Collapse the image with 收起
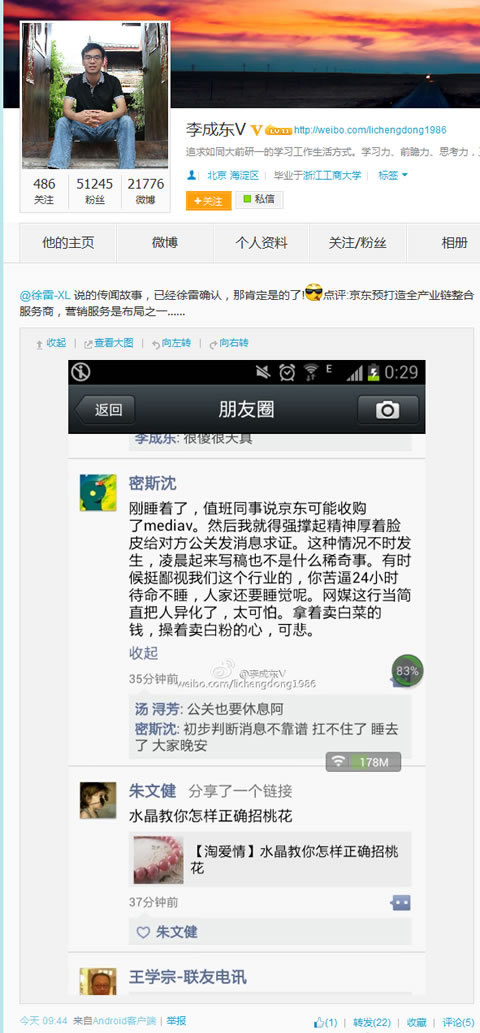This screenshot has width=480, height=1033. click(x=51, y=343)
